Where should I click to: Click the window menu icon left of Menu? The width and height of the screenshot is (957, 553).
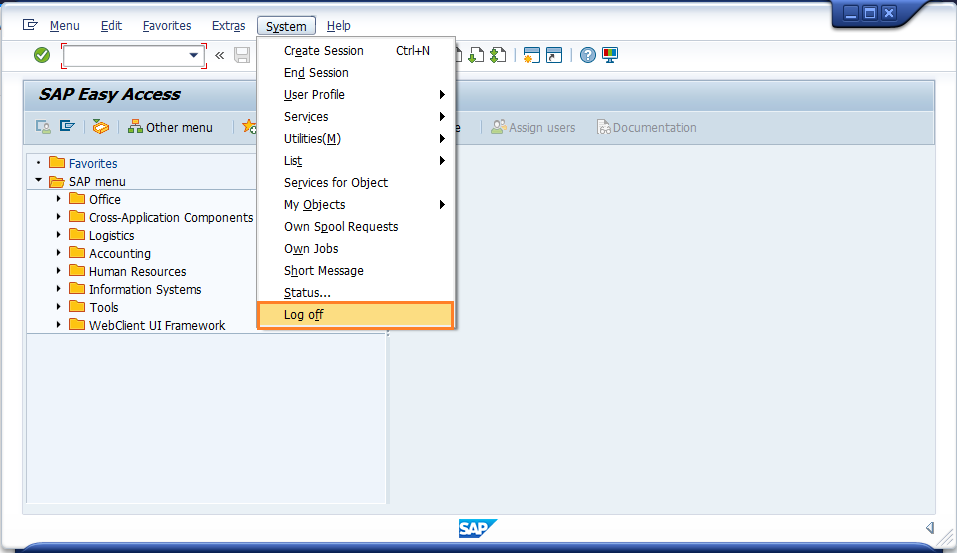(30, 25)
